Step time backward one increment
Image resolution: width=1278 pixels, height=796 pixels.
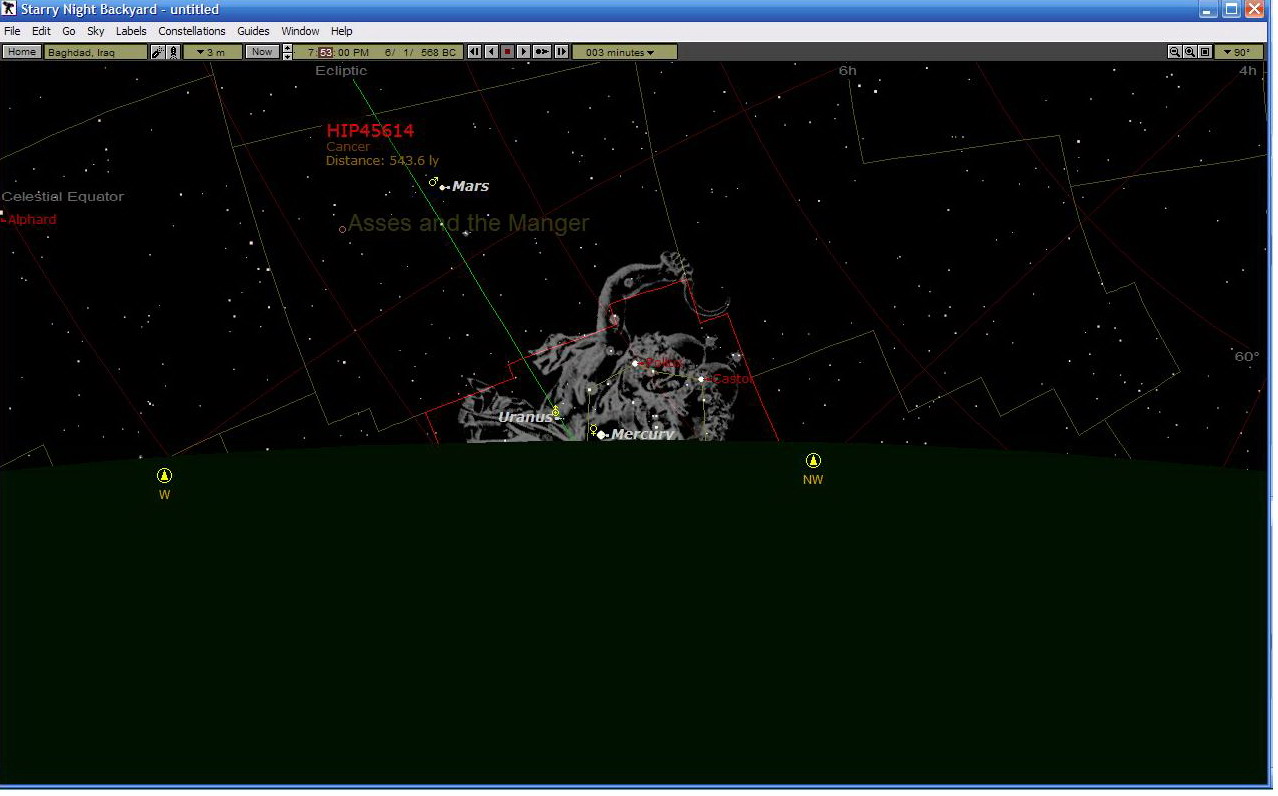pos(474,52)
